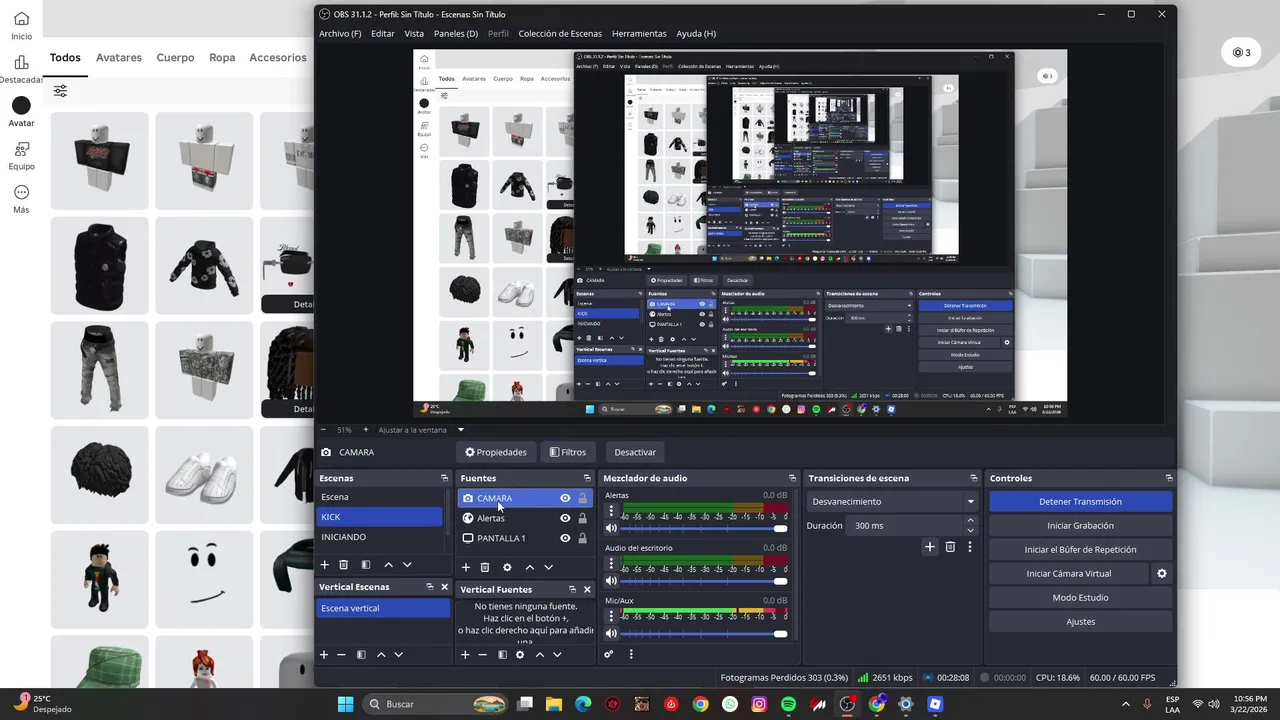
Task: Close the Vertical Fuentes dock
Action: tap(587, 589)
